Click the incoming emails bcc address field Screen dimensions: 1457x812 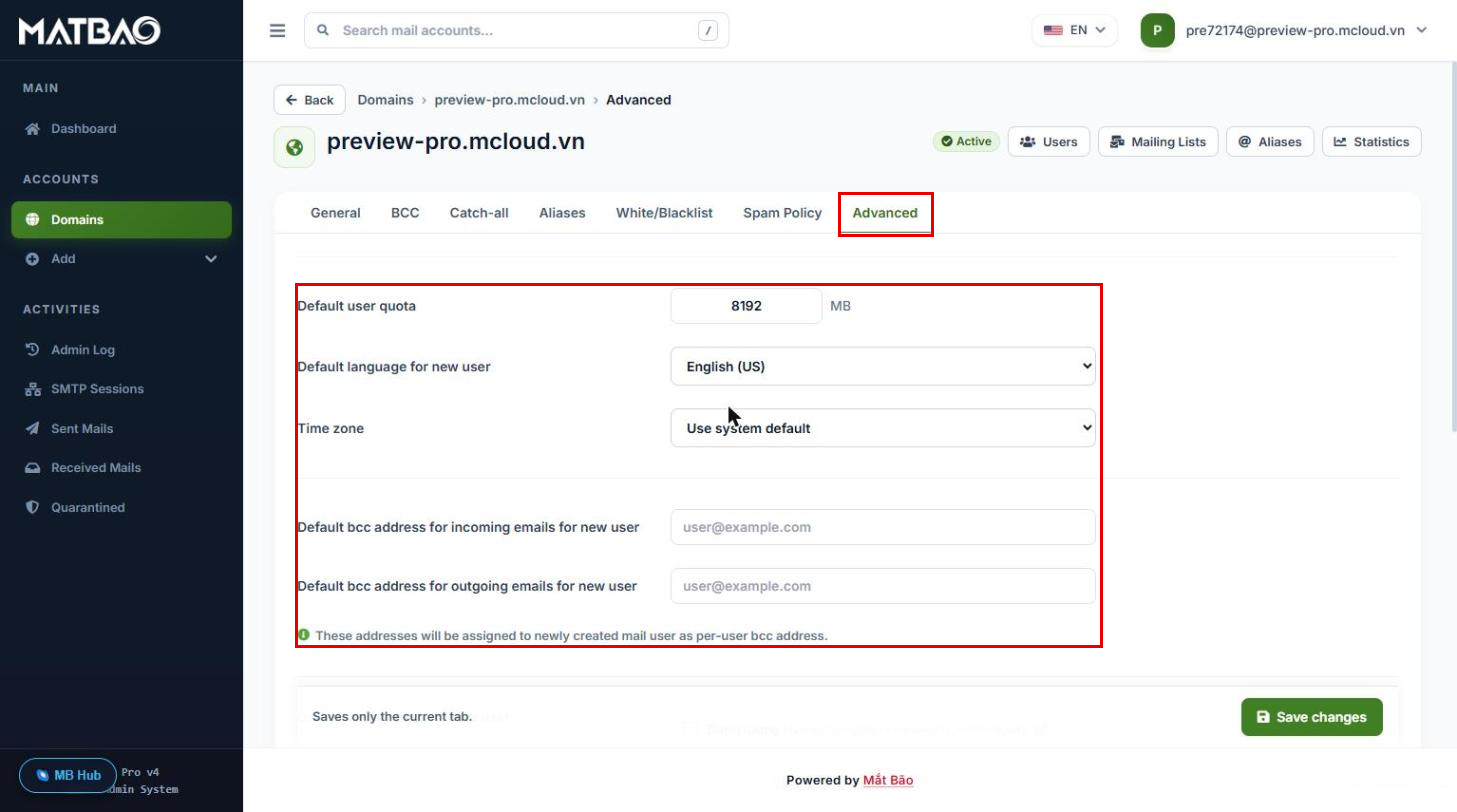(883, 527)
